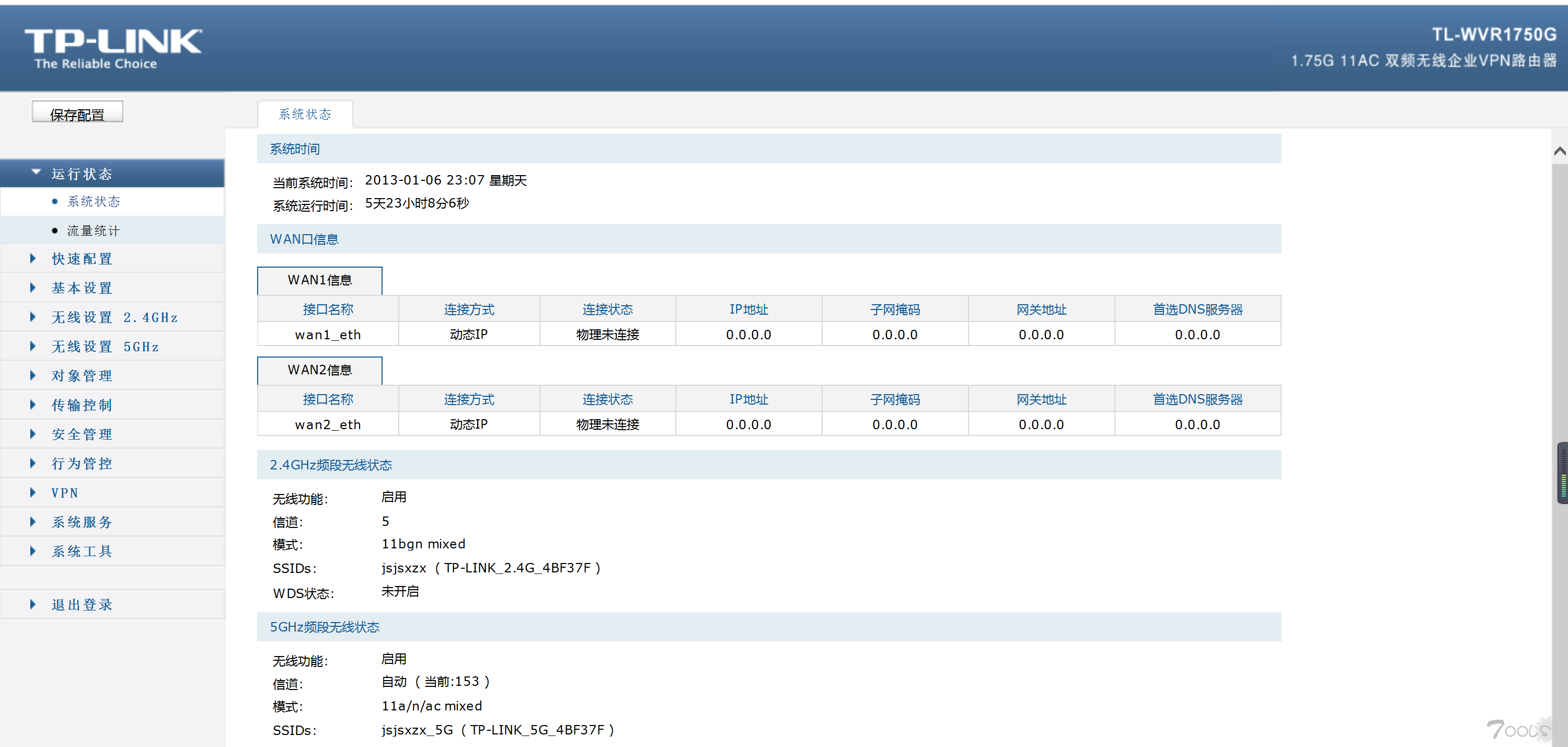Collapse the 运行状态 menu arrow

pyautogui.click(x=36, y=173)
